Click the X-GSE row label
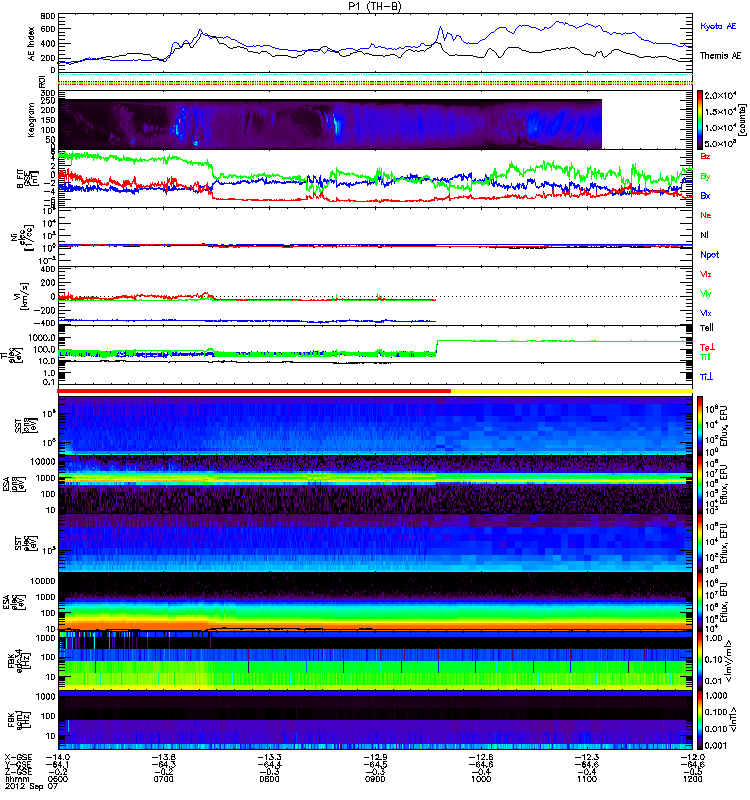Image resolution: width=750 pixels, height=800 pixels. 18,757
